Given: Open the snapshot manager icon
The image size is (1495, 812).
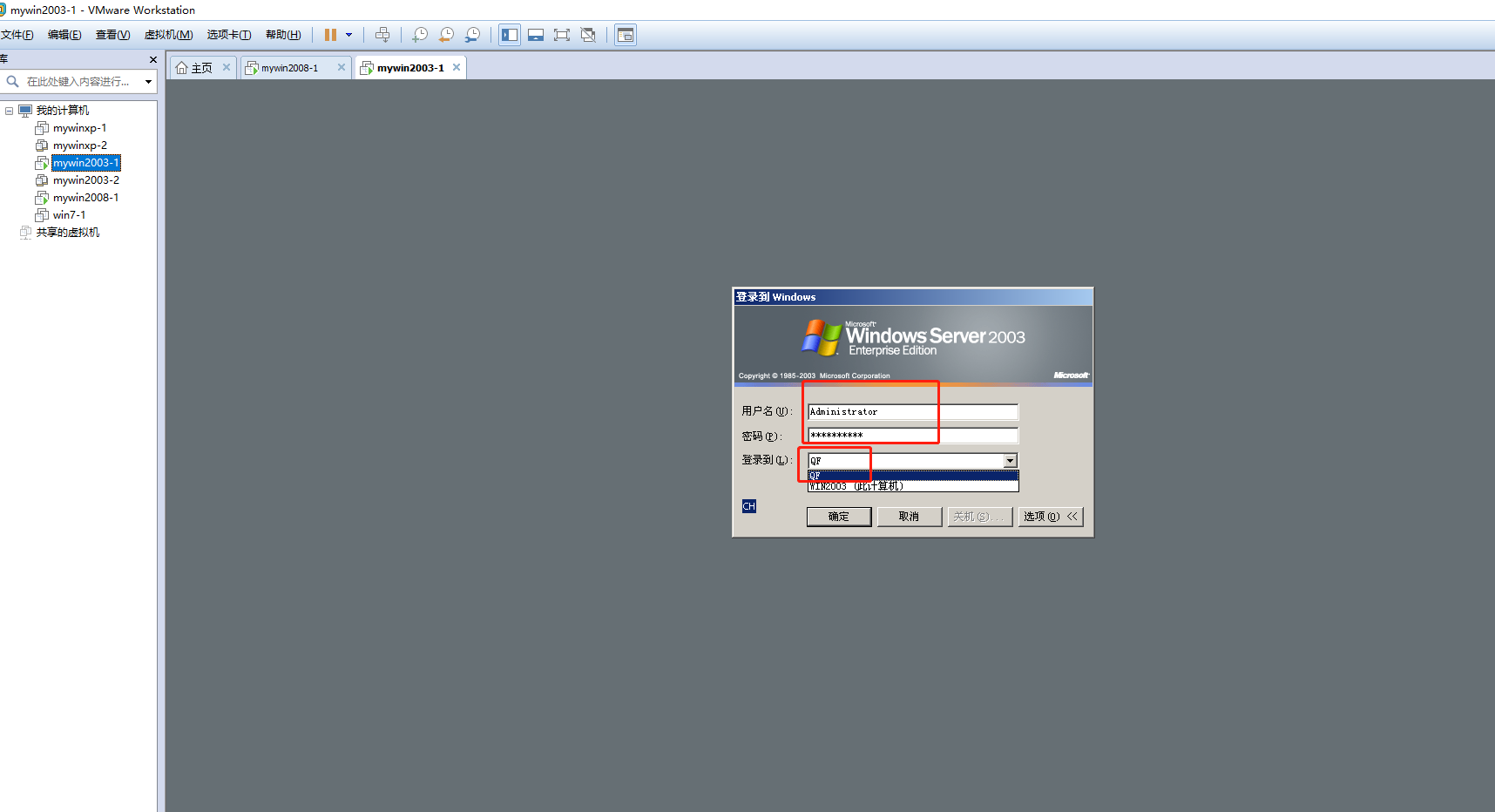Looking at the screenshot, I should click(x=472, y=35).
